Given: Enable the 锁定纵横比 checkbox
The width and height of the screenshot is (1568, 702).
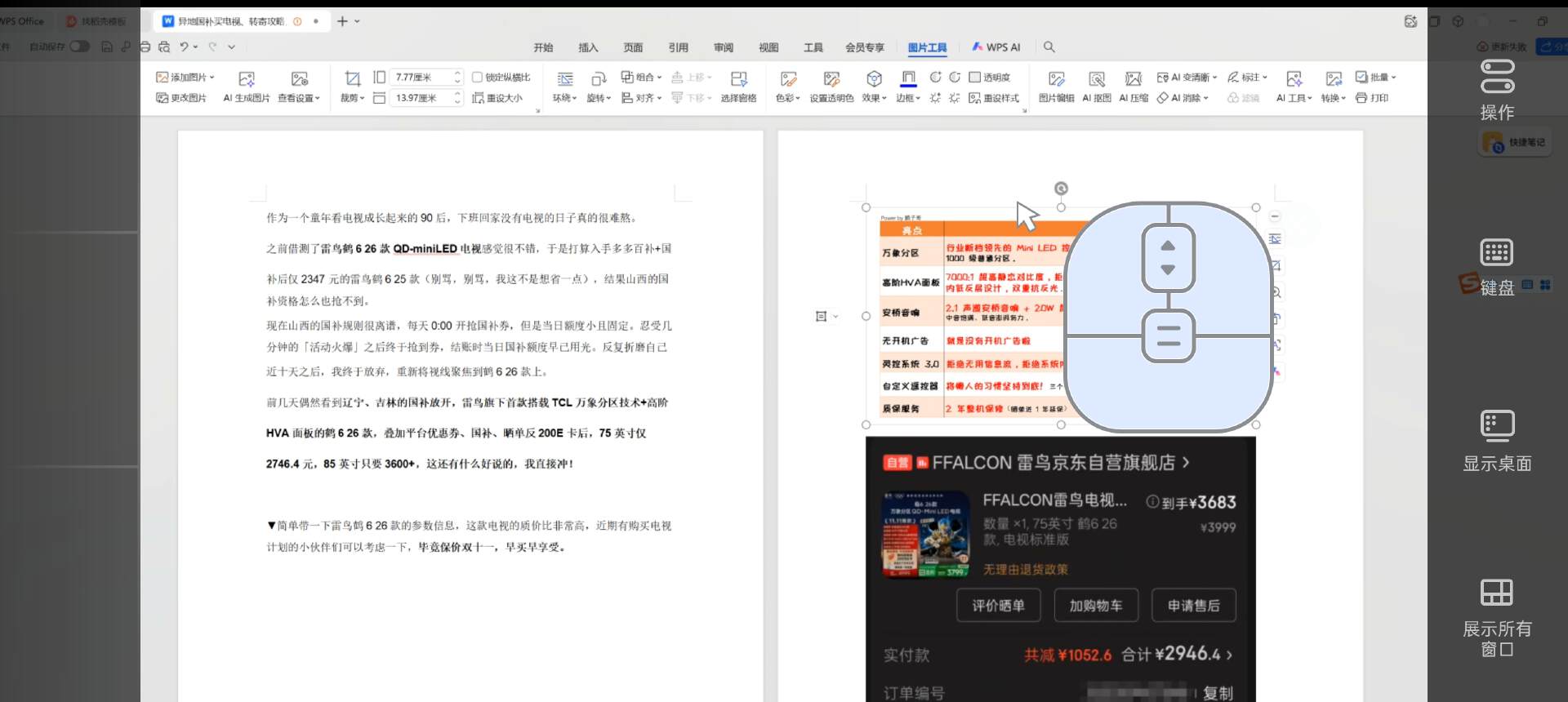Looking at the screenshot, I should click(x=478, y=78).
